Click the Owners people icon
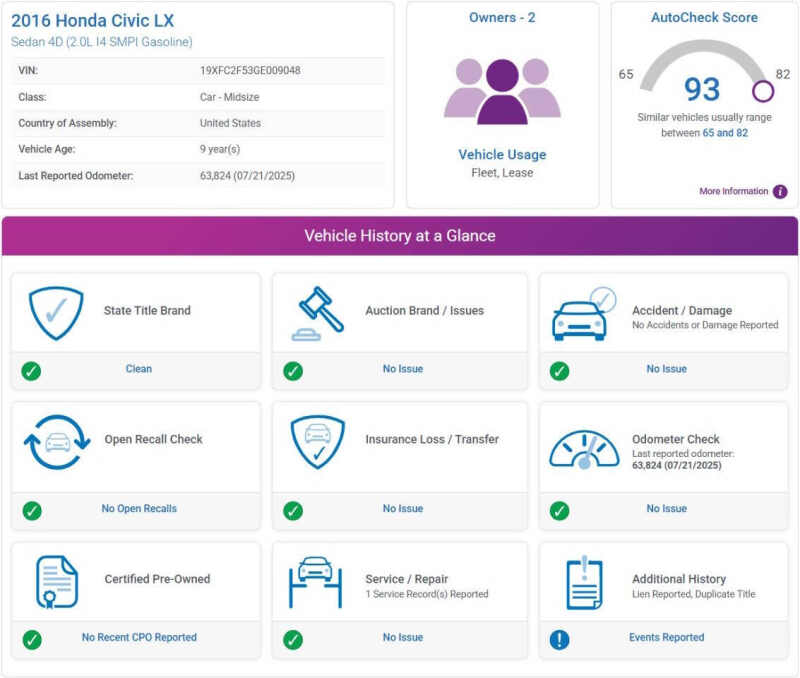Screen dimensions: 800x678 (502, 90)
